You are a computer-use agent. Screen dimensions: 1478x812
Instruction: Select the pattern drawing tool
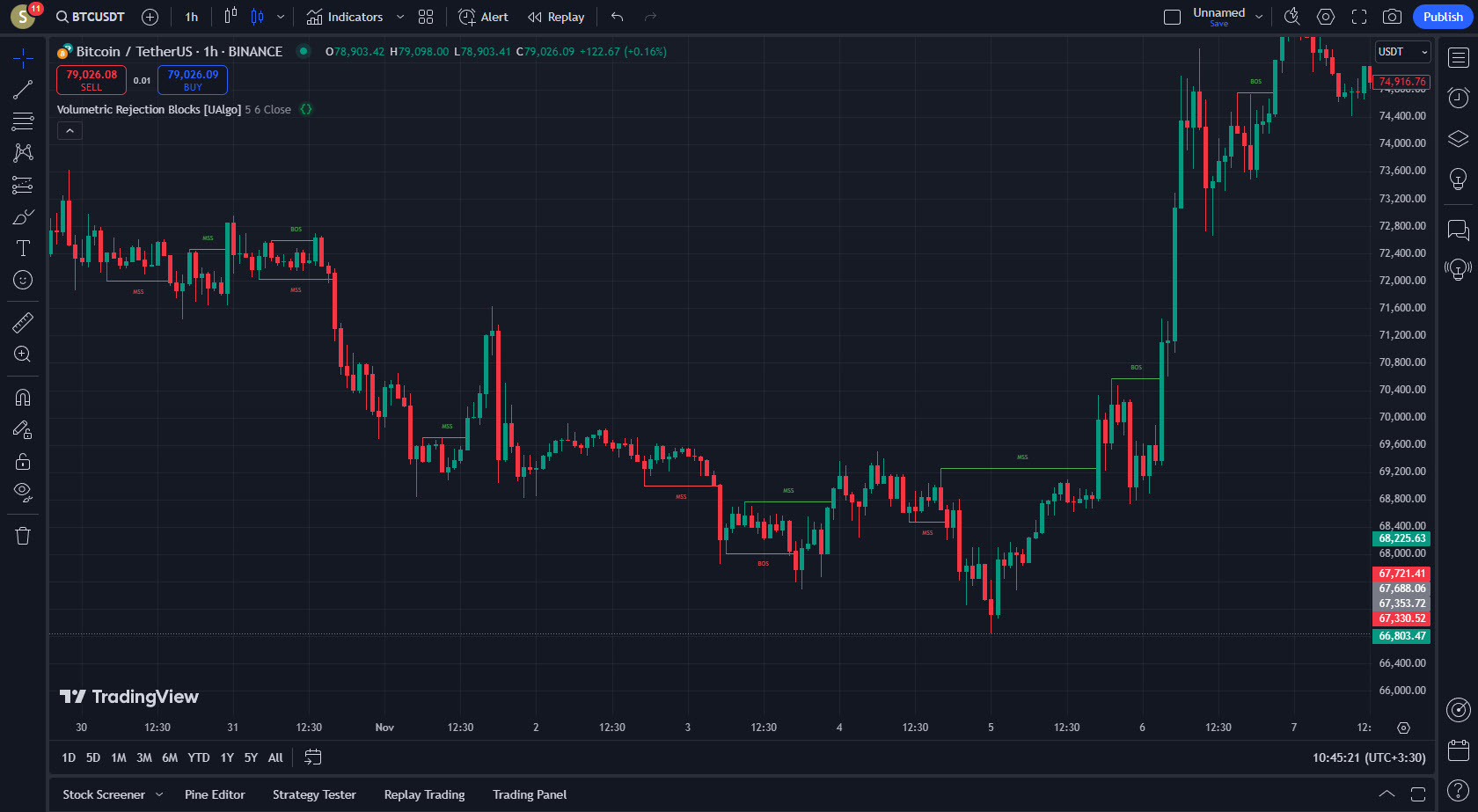pos(23,153)
